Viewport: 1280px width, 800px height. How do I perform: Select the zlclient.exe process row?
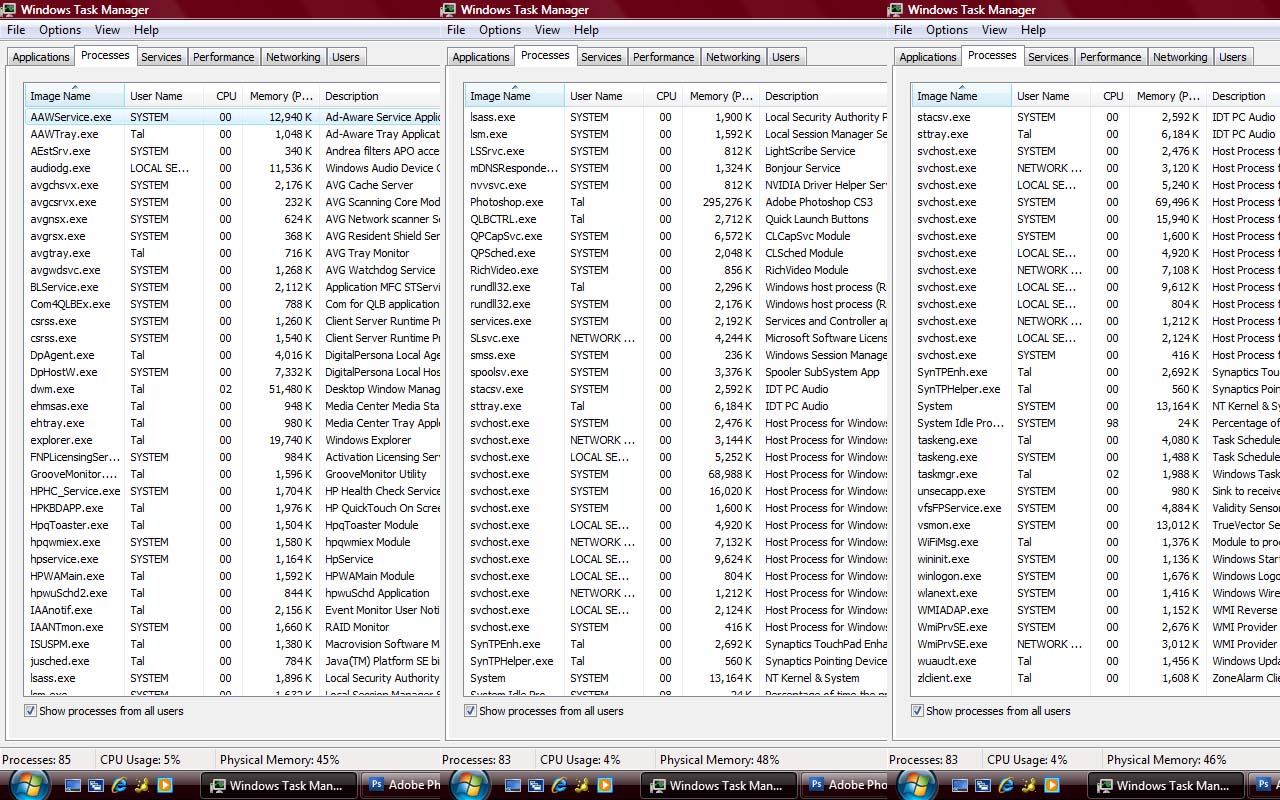click(x=1096, y=678)
